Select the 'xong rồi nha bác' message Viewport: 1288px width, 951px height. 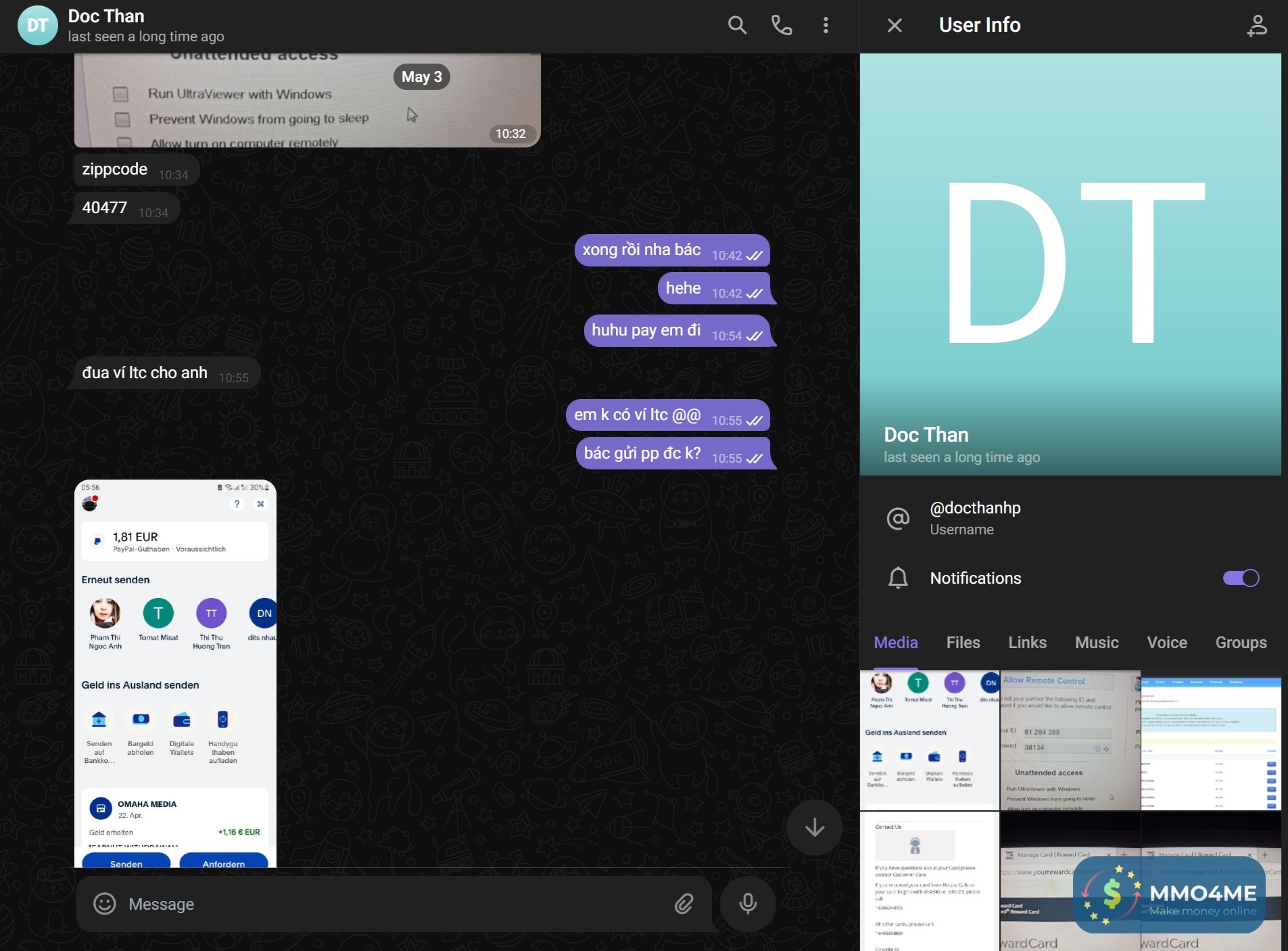click(x=672, y=250)
